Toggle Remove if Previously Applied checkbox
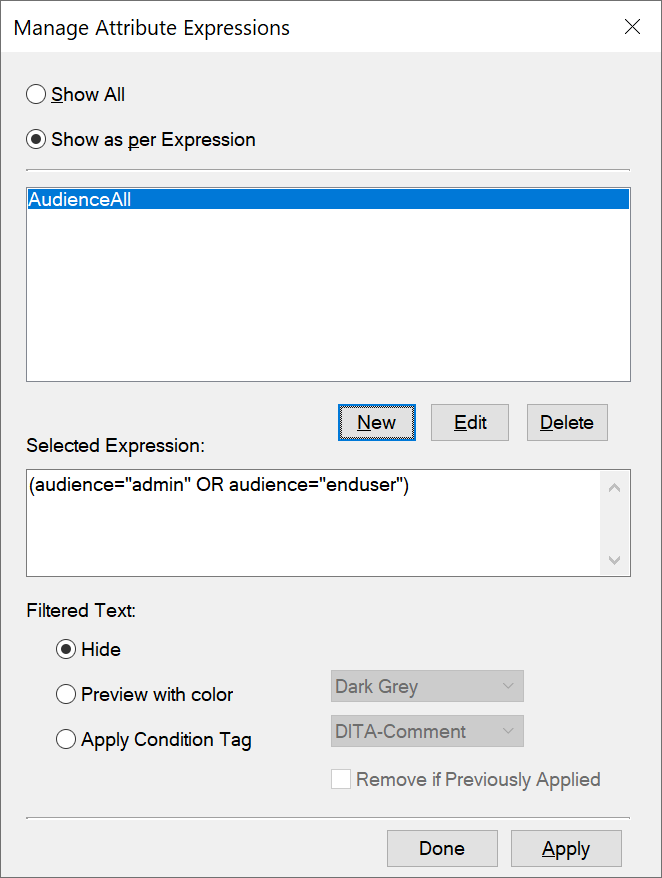Image resolution: width=662 pixels, height=878 pixels. click(342, 779)
